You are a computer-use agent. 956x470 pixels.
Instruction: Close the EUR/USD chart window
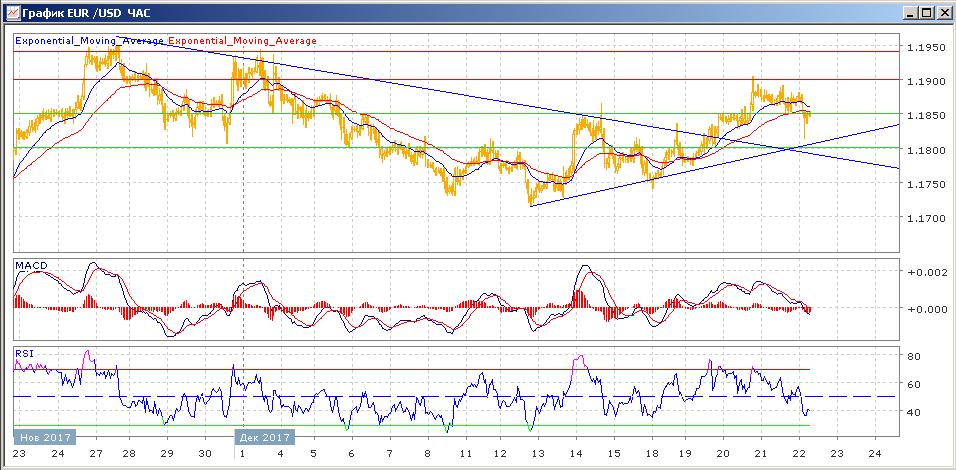pos(942,13)
